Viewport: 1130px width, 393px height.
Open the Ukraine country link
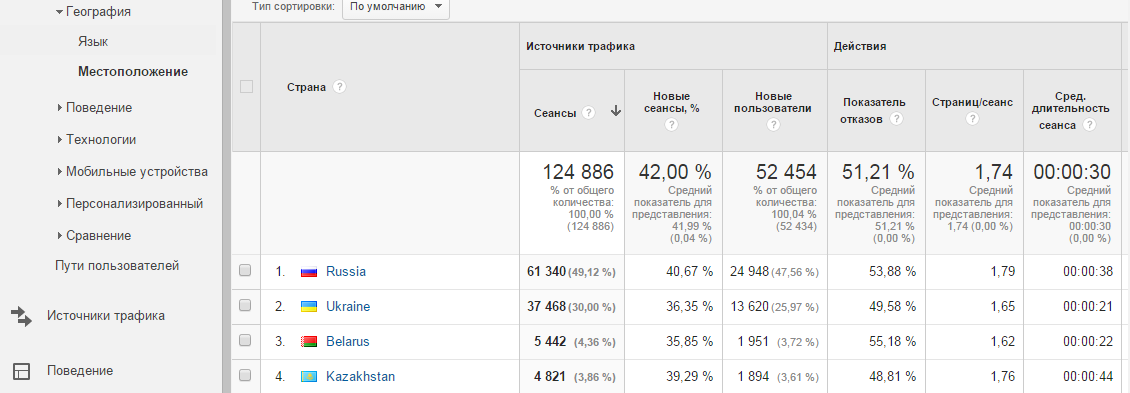(348, 306)
